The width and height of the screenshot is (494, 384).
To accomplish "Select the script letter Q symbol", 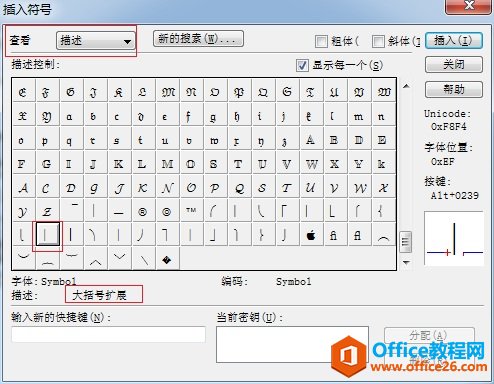I will [x=239, y=188].
